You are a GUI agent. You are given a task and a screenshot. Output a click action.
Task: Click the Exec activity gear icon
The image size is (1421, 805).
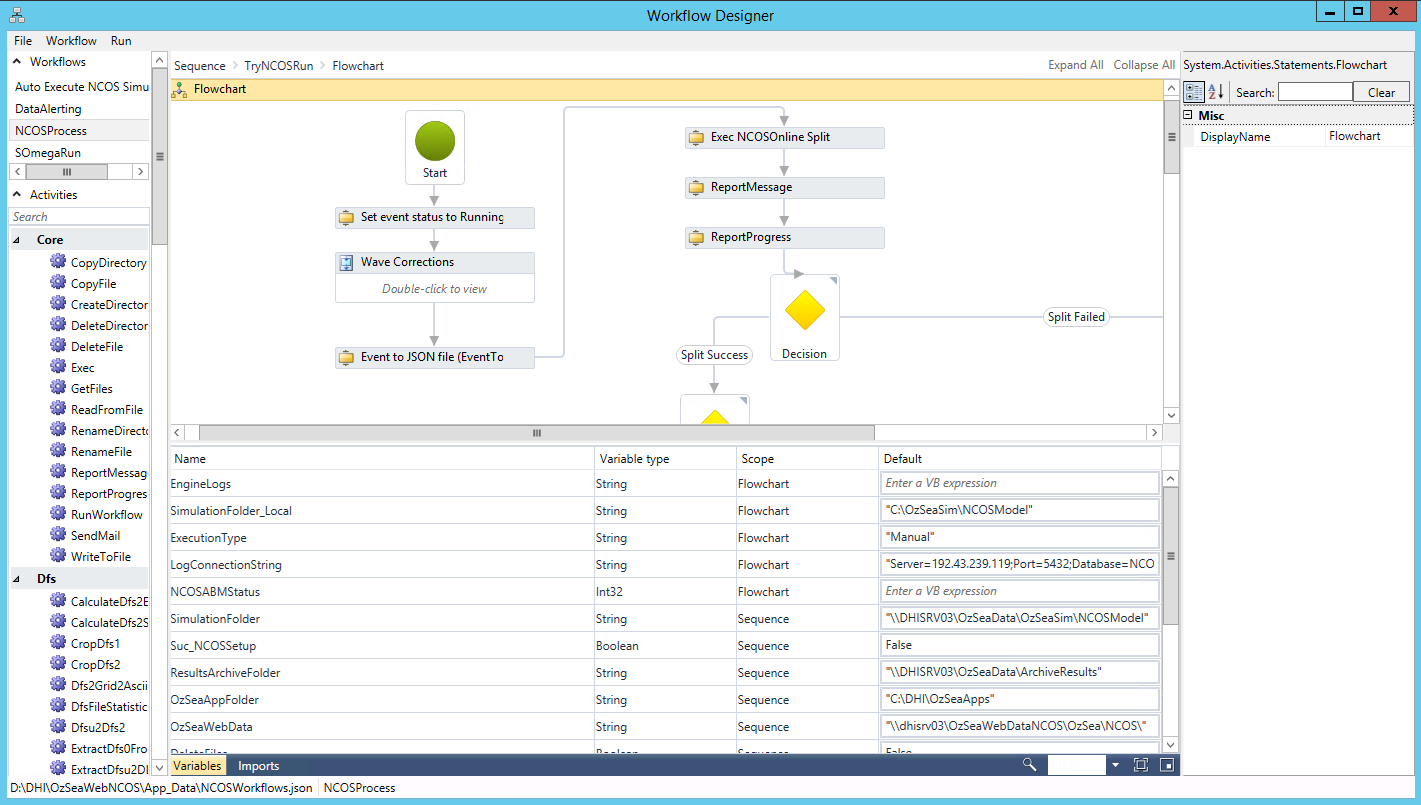(58, 367)
